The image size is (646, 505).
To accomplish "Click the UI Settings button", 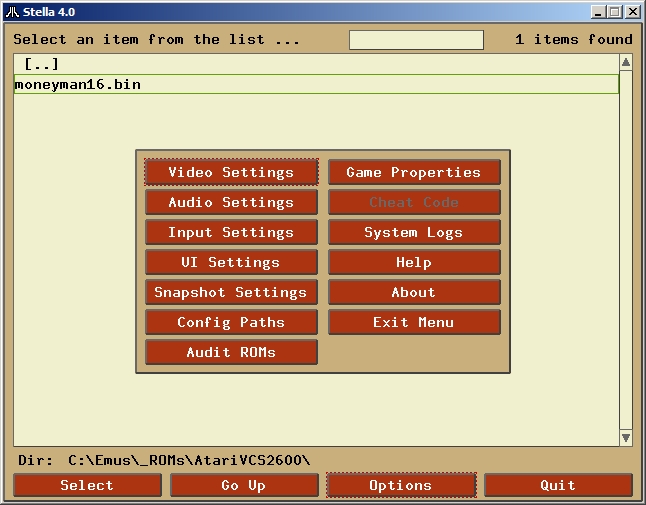I will tap(231, 262).
